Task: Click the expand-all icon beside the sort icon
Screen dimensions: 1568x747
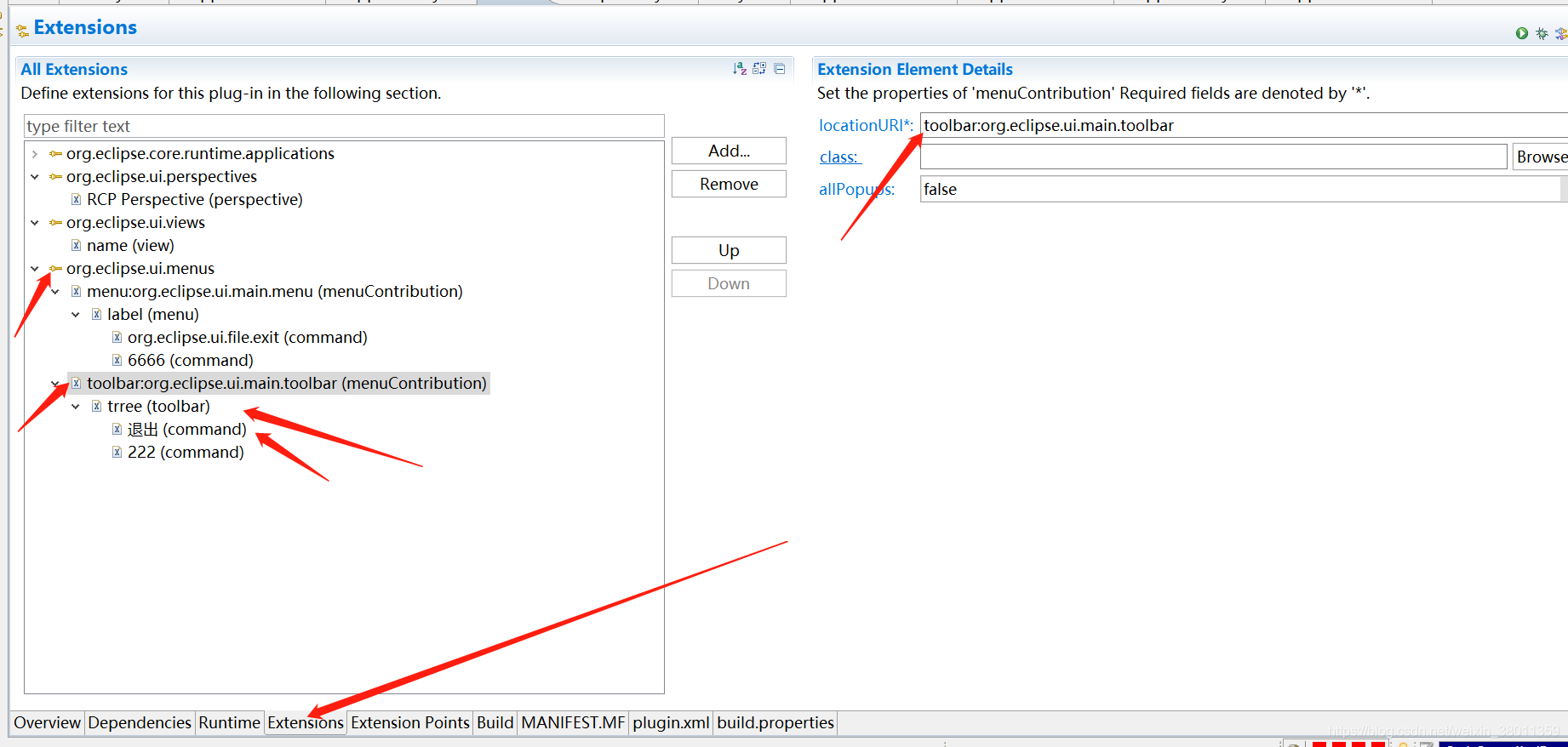Action: click(x=759, y=68)
